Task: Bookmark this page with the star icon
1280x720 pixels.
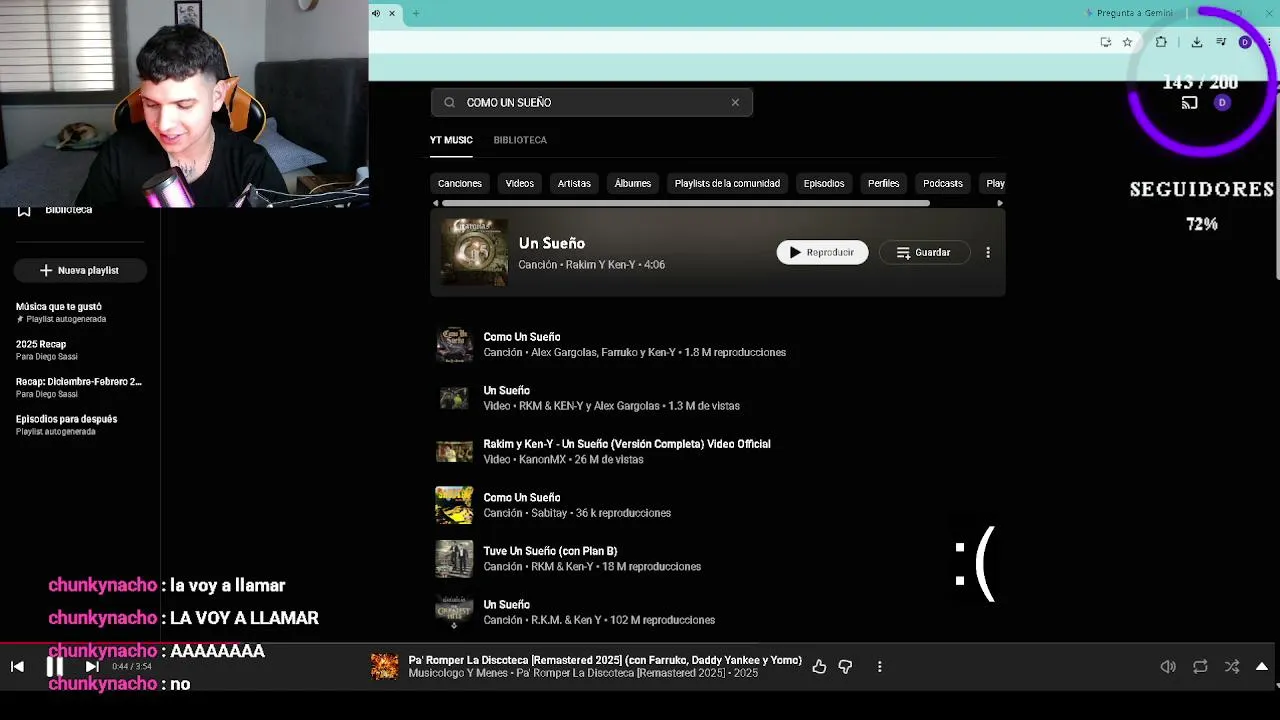Action: [1127, 42]
